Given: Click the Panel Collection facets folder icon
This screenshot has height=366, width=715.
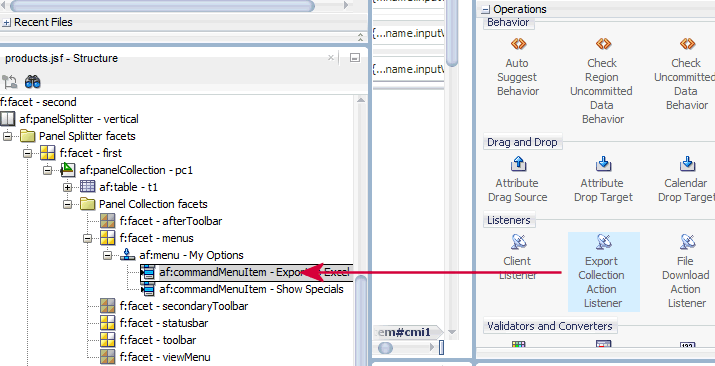Looking at the screenshot, I should (88, 204).
